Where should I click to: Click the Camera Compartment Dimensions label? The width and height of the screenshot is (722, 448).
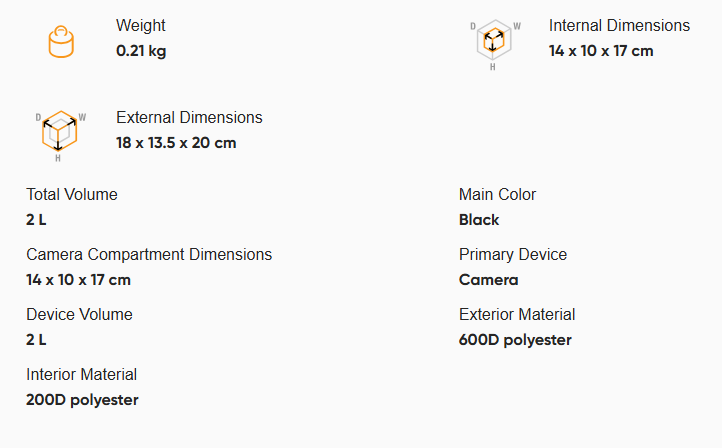(x=149, y=254)
